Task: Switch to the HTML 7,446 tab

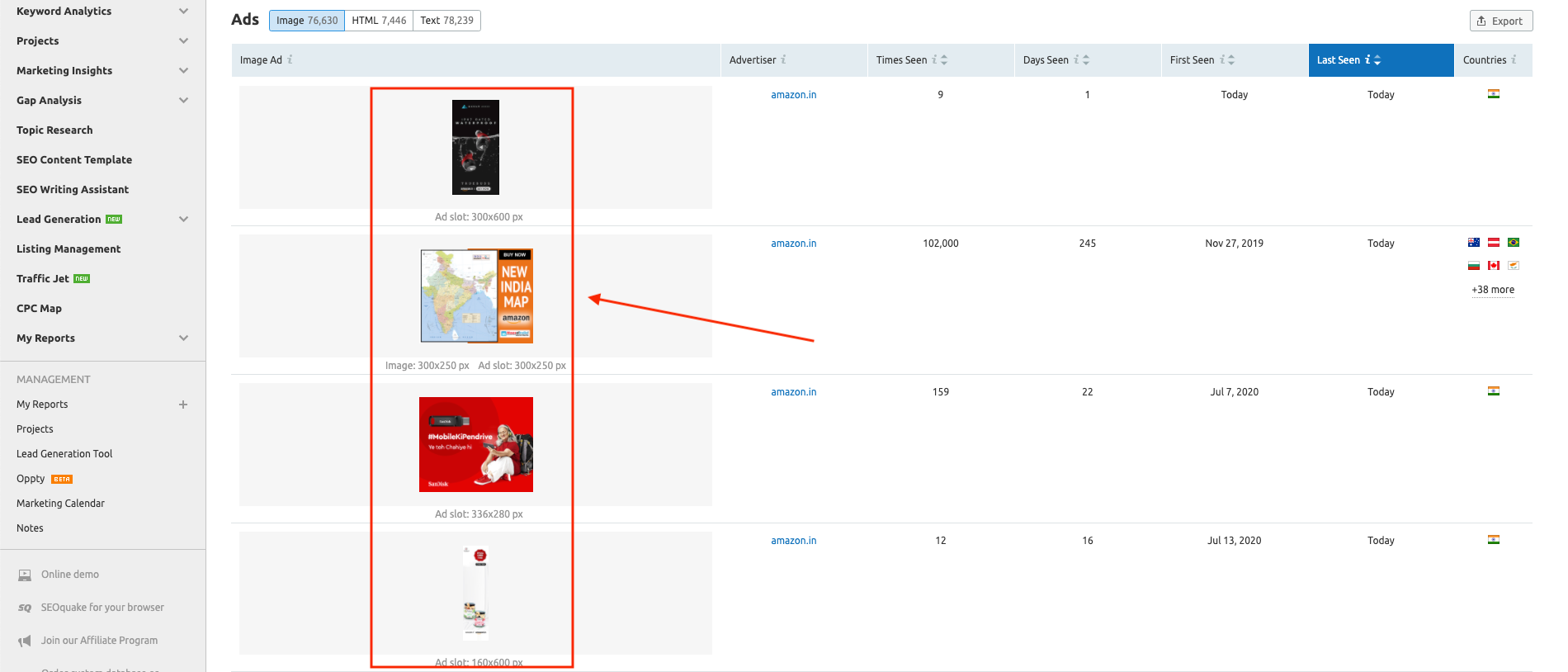Action: (379, 21)
